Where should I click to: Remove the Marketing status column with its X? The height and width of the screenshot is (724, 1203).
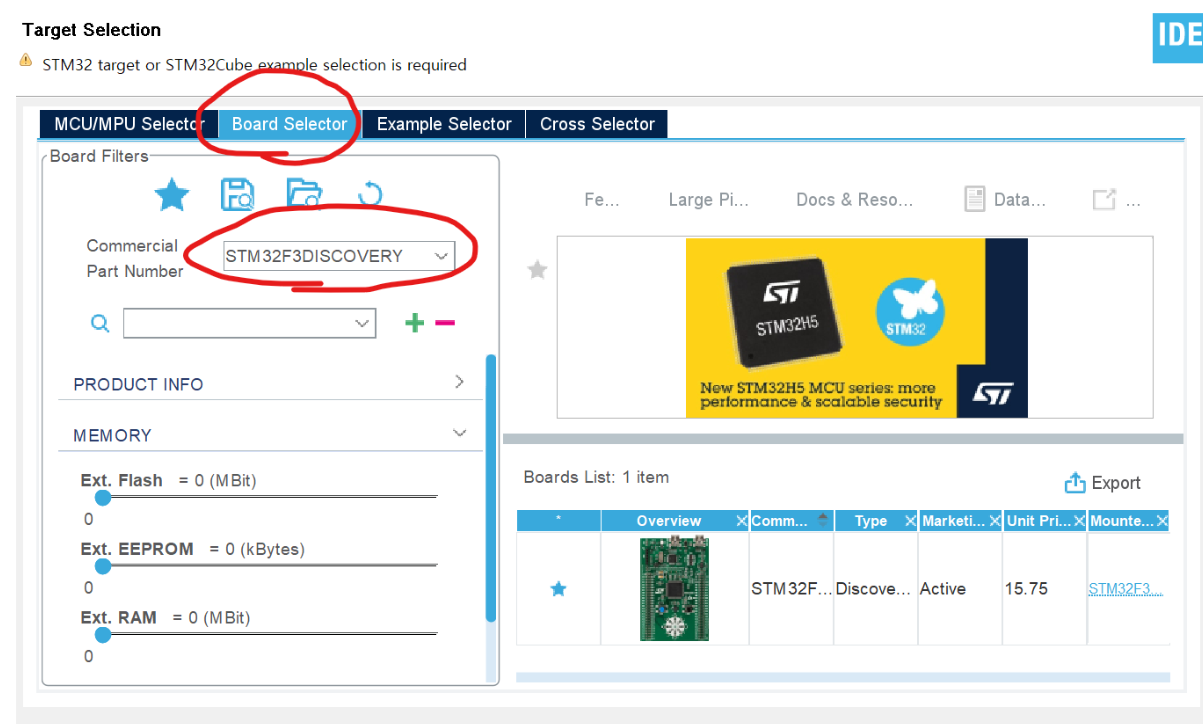(995, 521)
